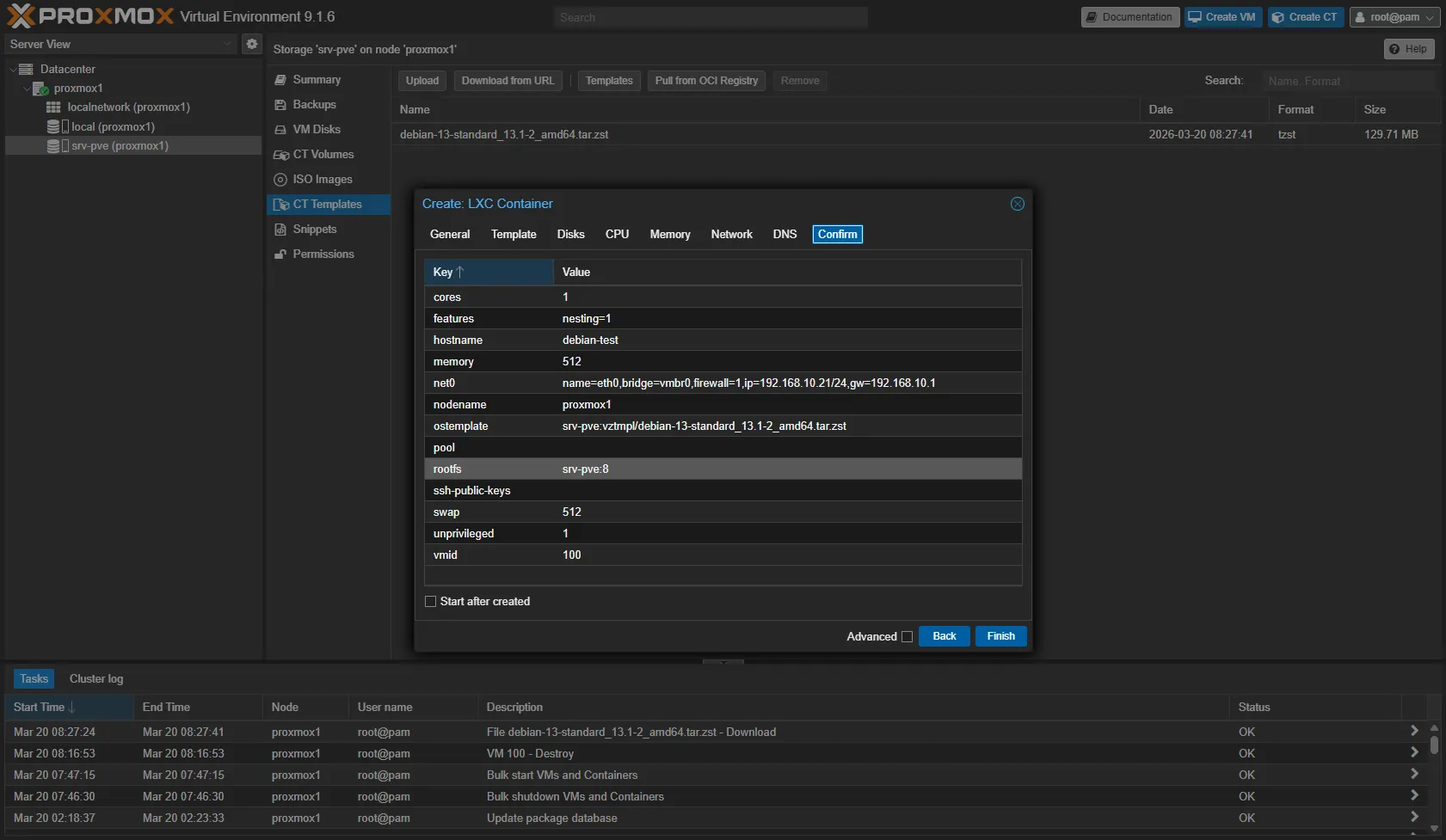Click the local (proxmox1) storage icon

point(53,126)
